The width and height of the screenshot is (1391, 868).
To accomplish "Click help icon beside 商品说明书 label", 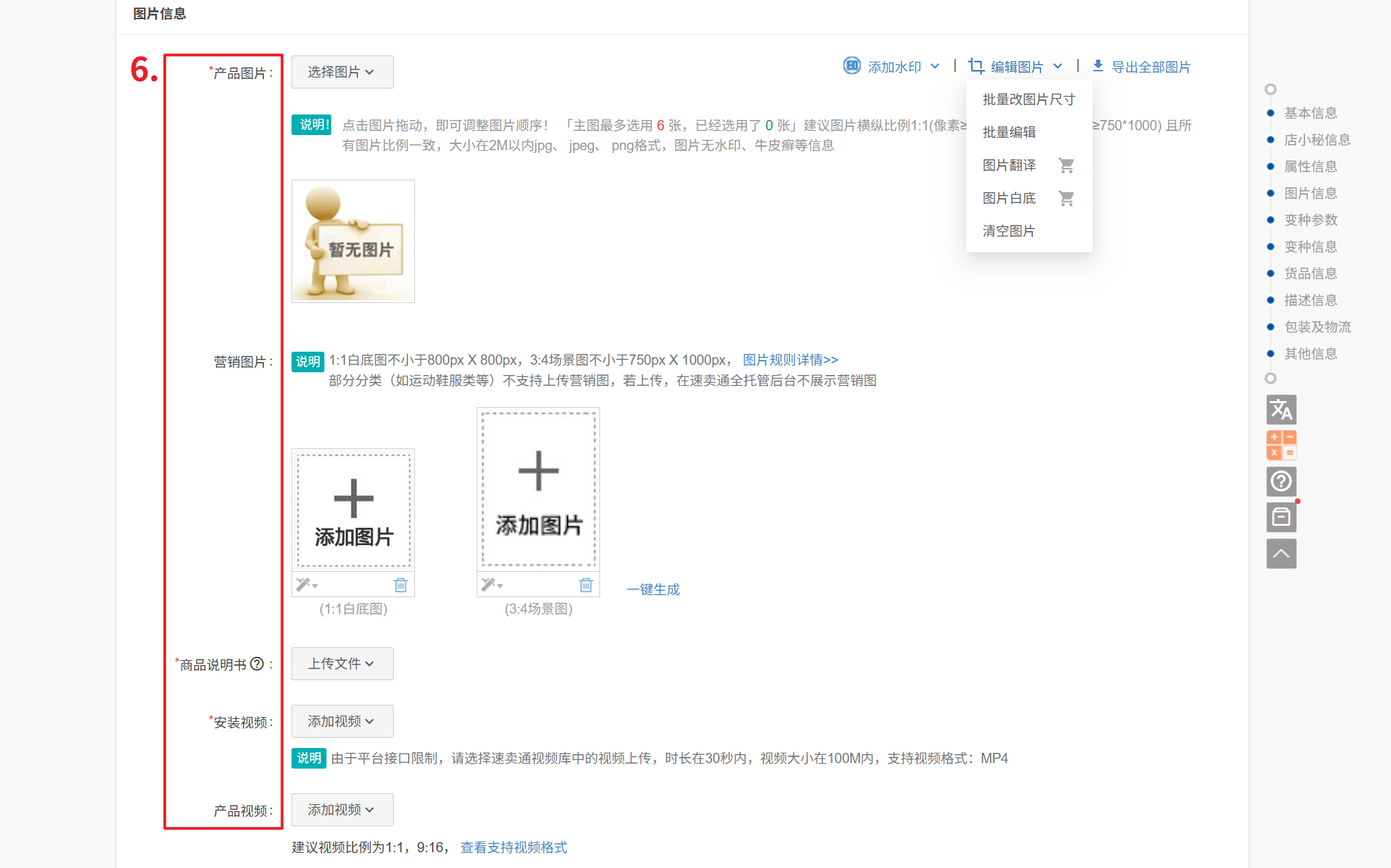I will point(257,664).
